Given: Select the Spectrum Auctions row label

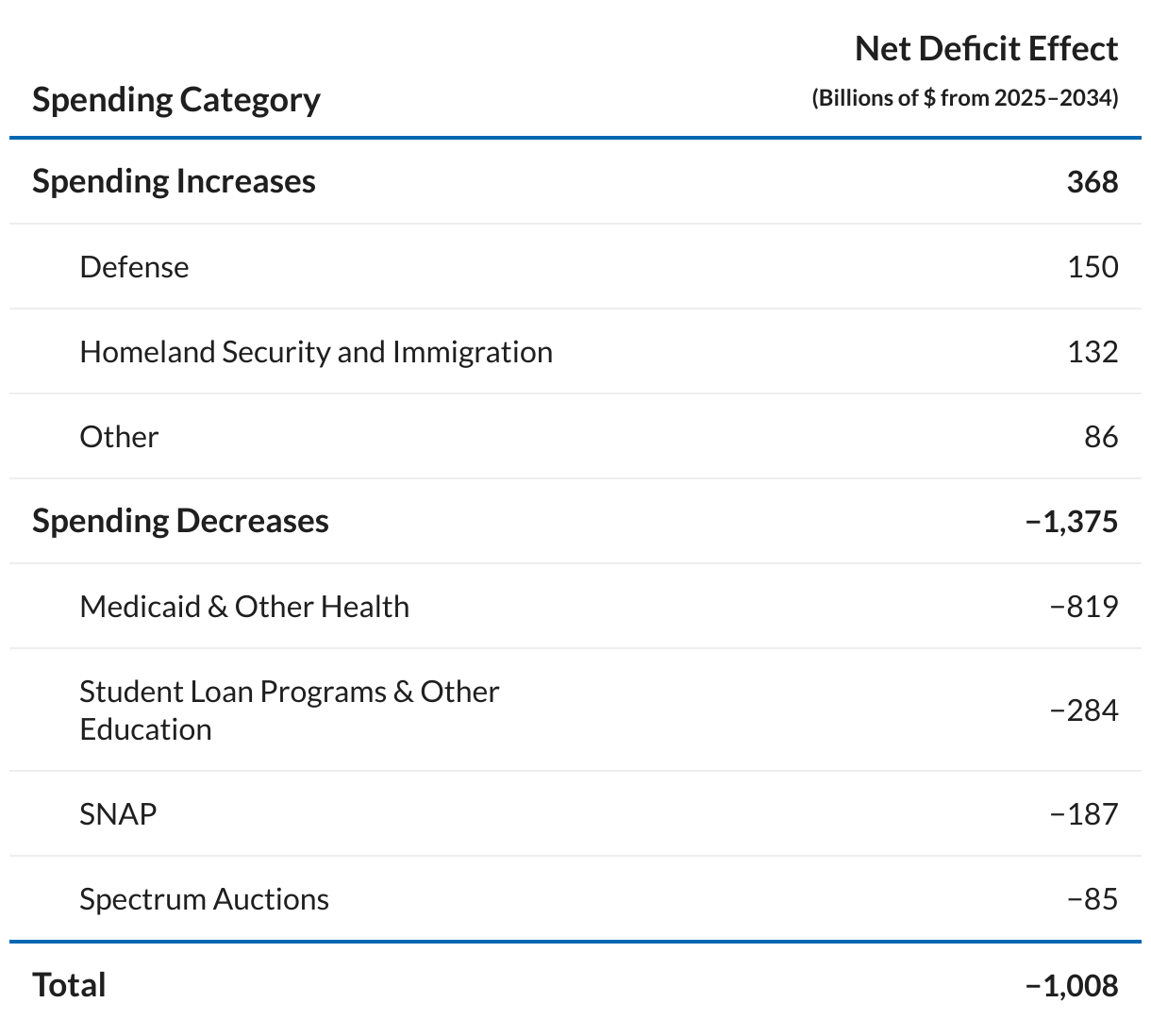Looking at the screenshot, I should point(204,899).
